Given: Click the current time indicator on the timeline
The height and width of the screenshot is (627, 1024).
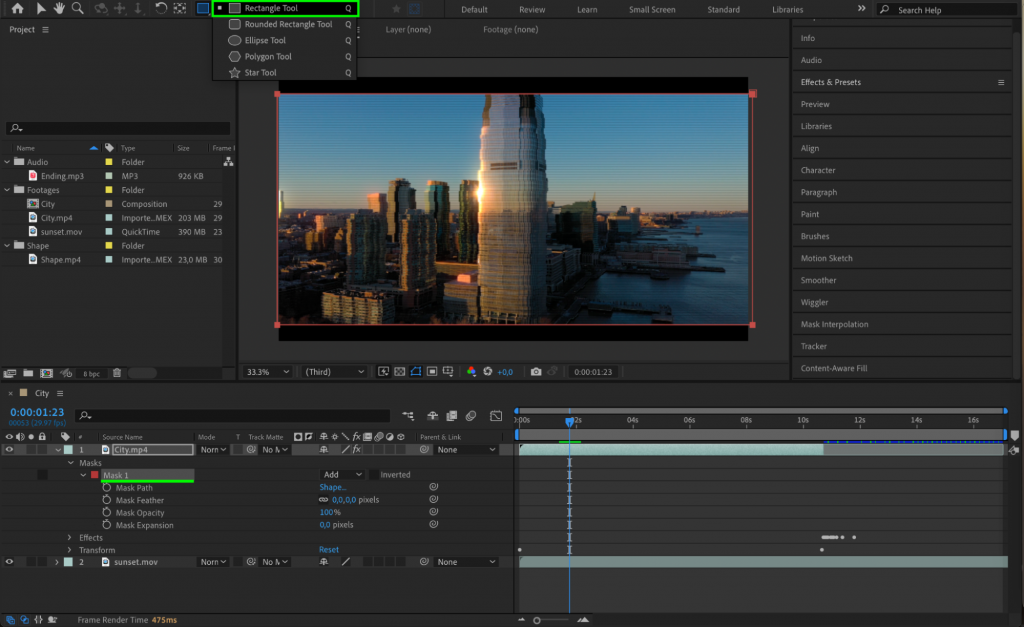Looking at the screenshot, I should 570,421.
